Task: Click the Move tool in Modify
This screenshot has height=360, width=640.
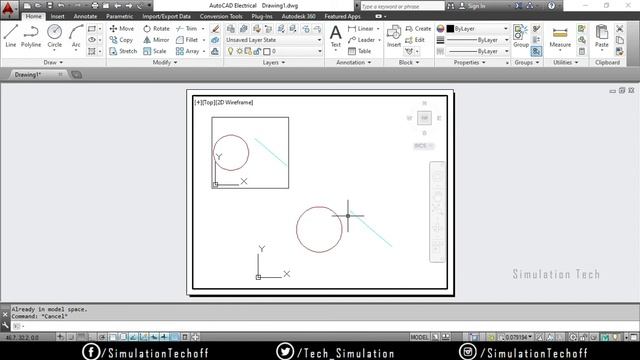Action: coord(122,29)
